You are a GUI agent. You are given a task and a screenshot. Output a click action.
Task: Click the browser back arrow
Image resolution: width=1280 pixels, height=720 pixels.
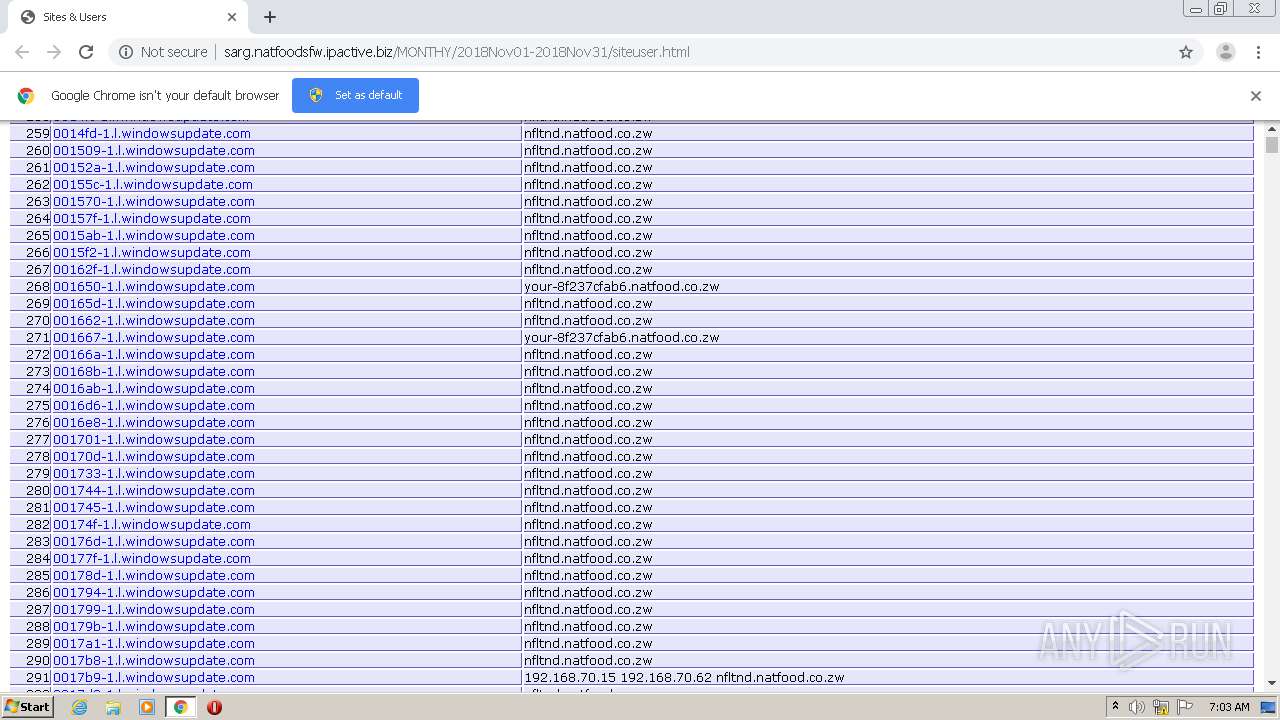[22, 52]
